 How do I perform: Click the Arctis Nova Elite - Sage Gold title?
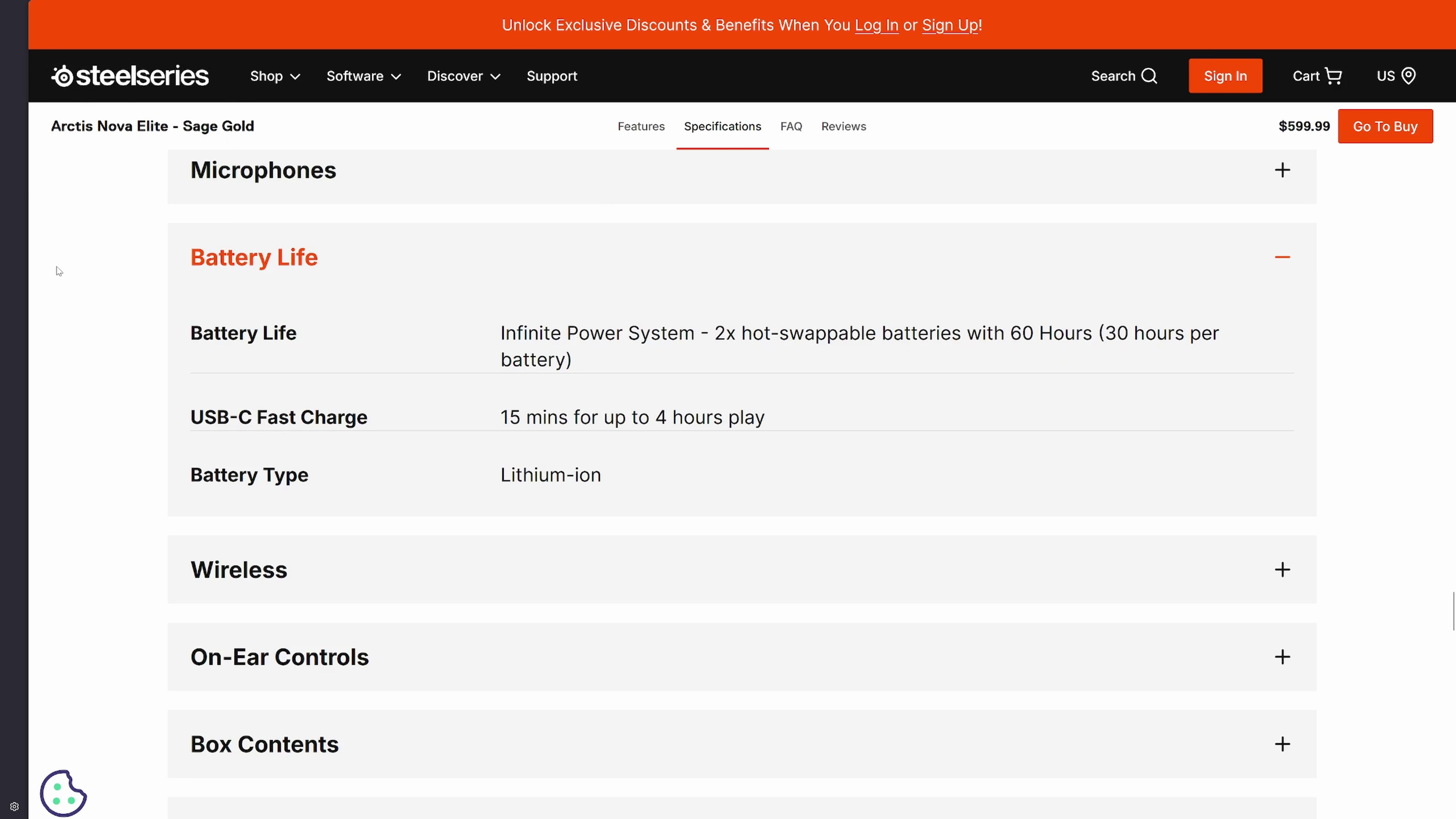click(x=153, y=126)
